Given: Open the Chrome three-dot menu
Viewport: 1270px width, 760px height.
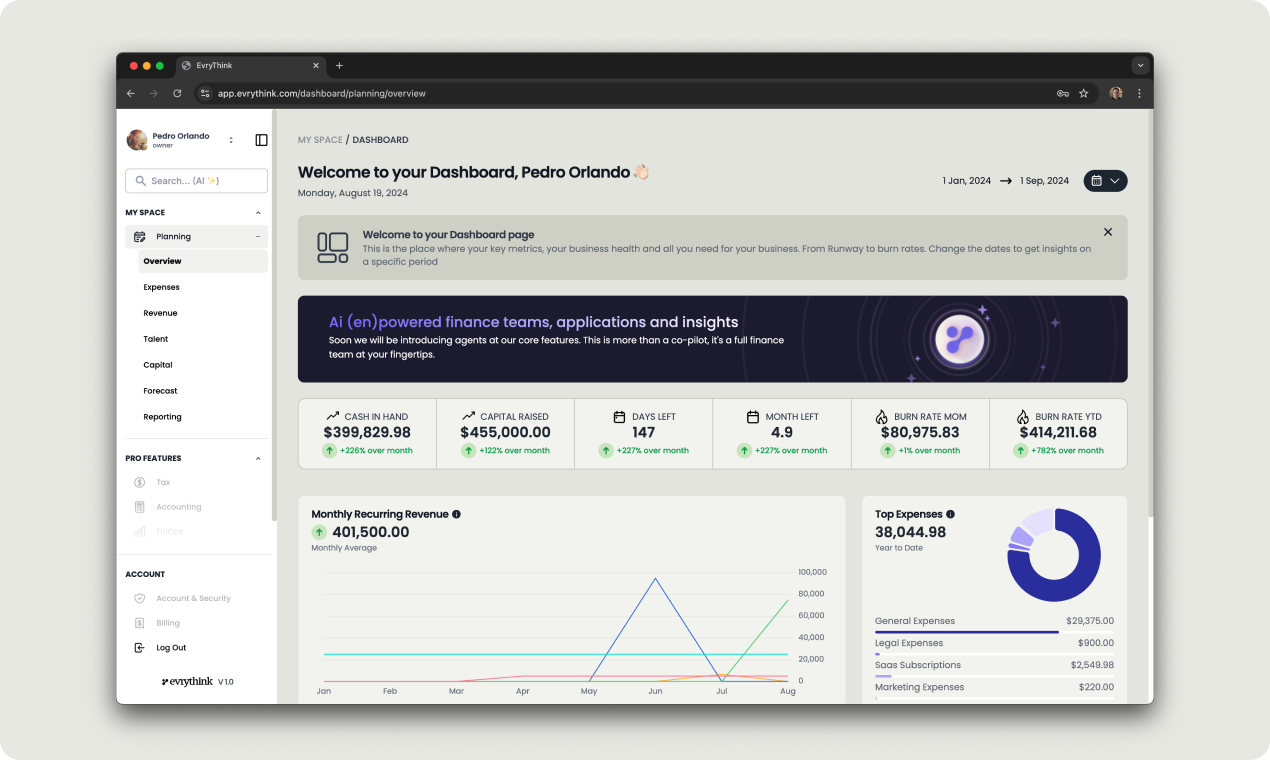Looking at the screenshot, I should (x=1139, y=93).
